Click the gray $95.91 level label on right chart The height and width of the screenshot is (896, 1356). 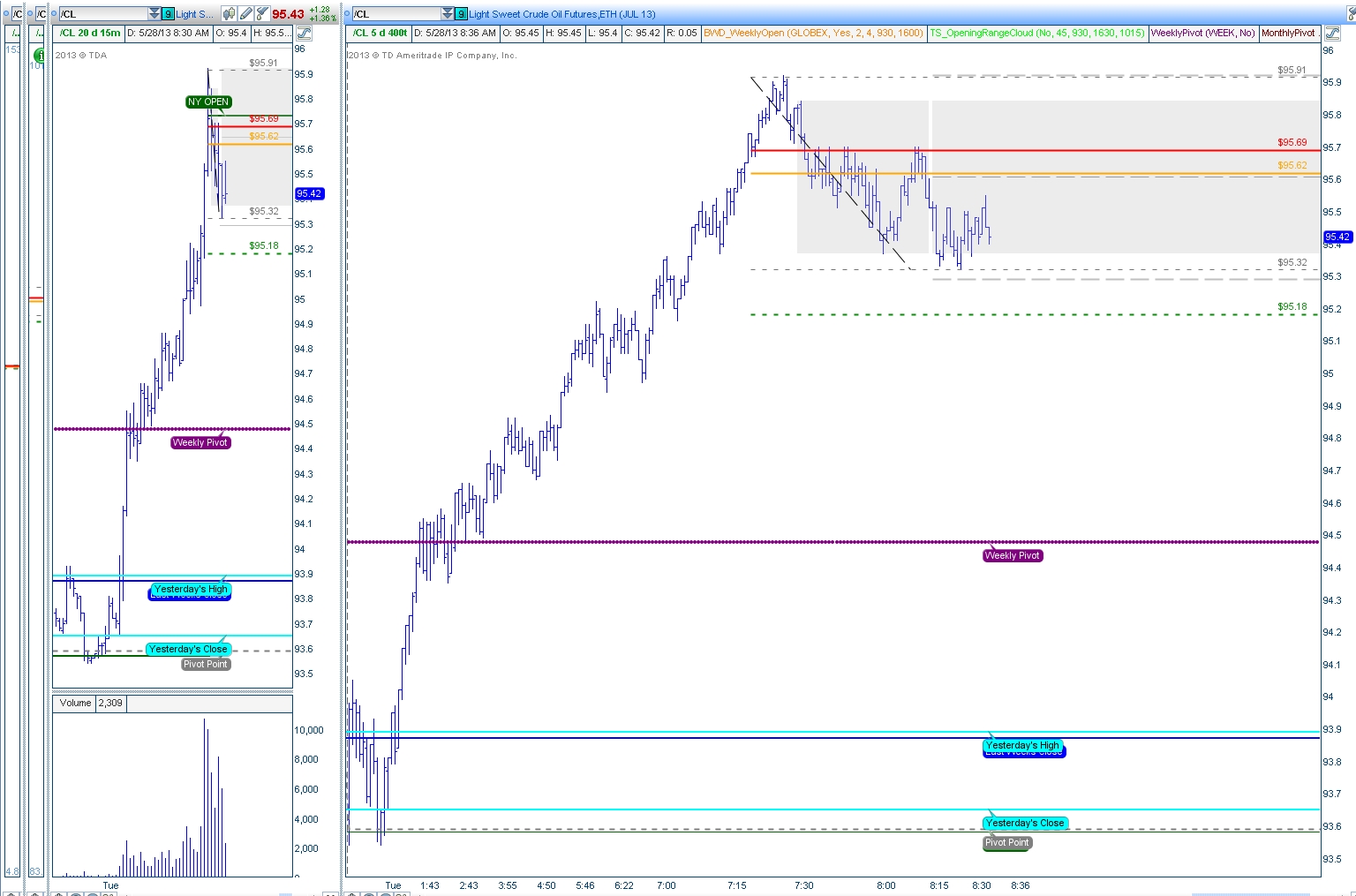click(x=1292, y=70)
